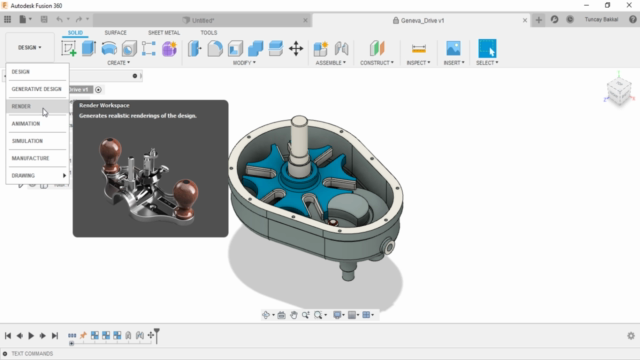Choose RENDER from workspace menu
This screenshot has height=360, width=640.
click(37, 106)
